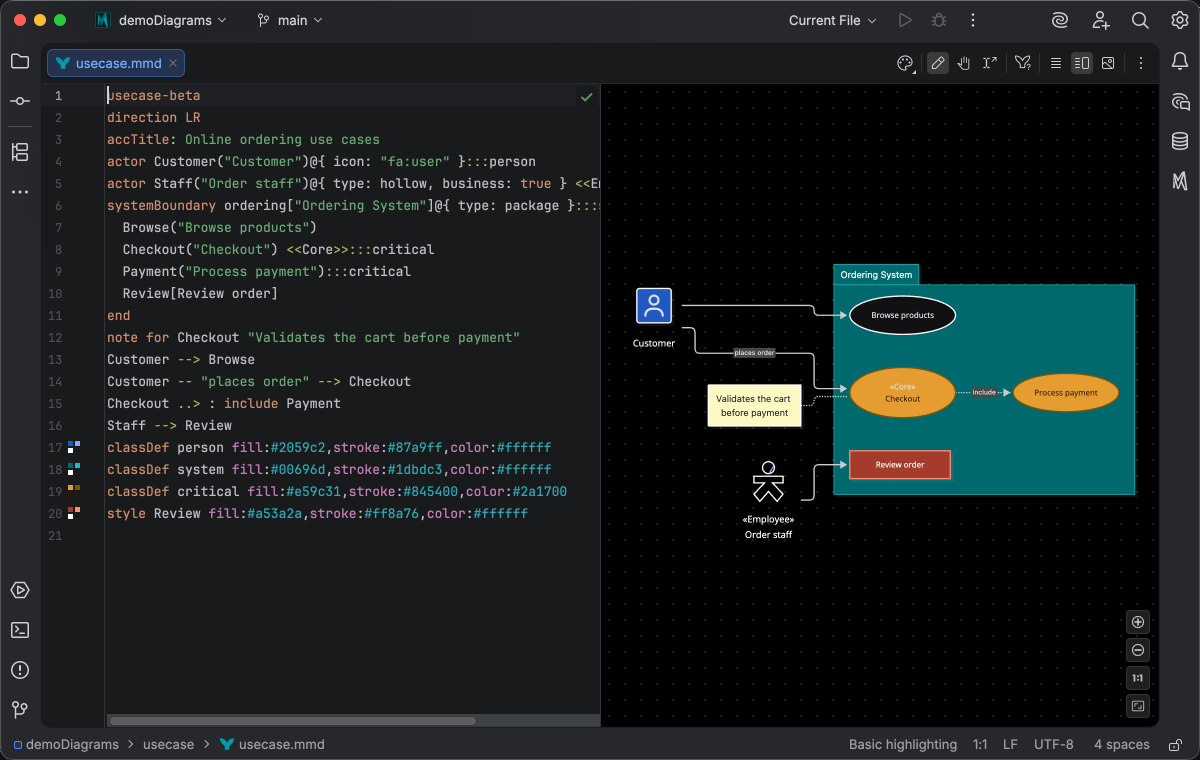Screen dimensions: 1200x760
Task: Open the Structure tool window
Action: pyautogui.click(x=20, y=152)
